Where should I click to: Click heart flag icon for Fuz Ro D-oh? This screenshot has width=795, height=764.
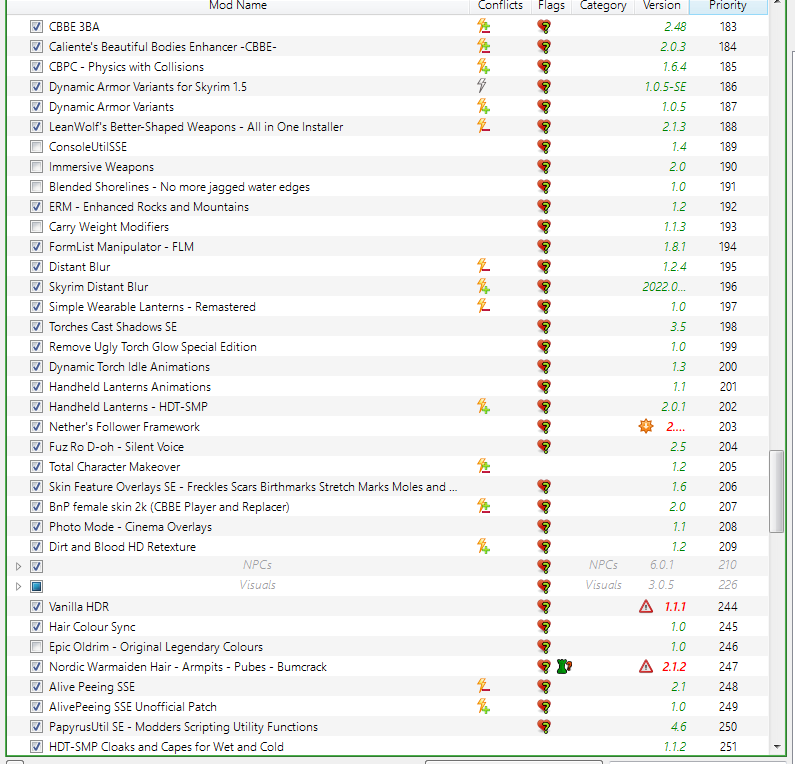544,447
